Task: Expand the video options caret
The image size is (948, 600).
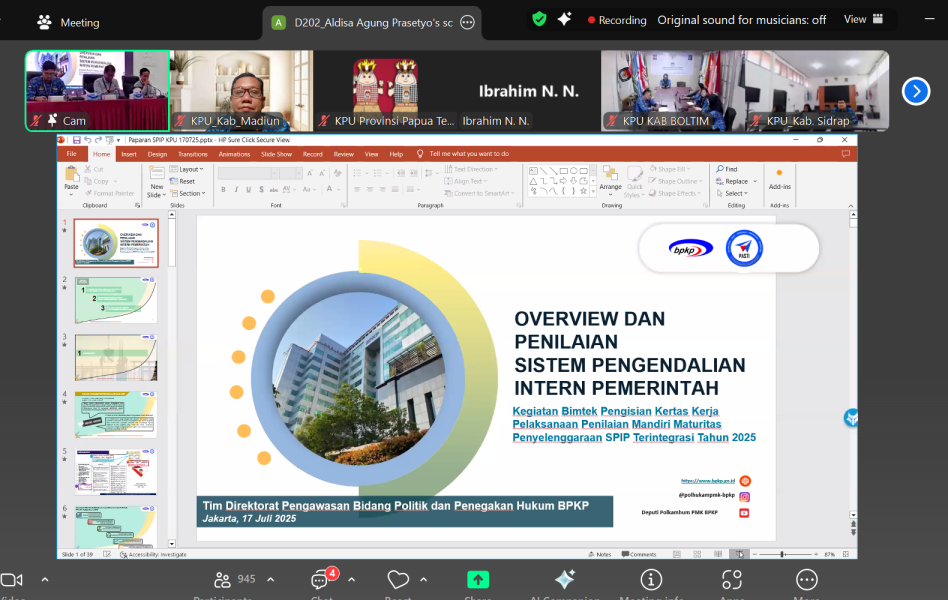Action: tap(44, 580)
